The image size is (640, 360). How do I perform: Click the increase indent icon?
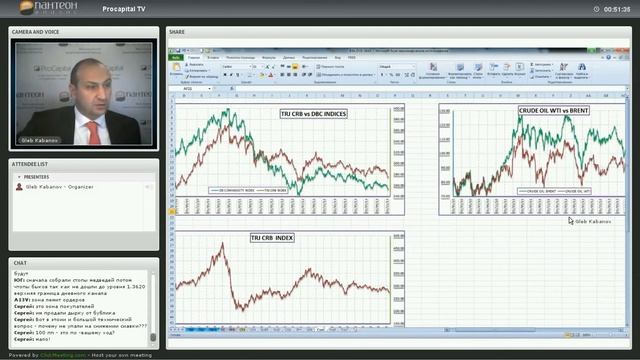(310, 75)
